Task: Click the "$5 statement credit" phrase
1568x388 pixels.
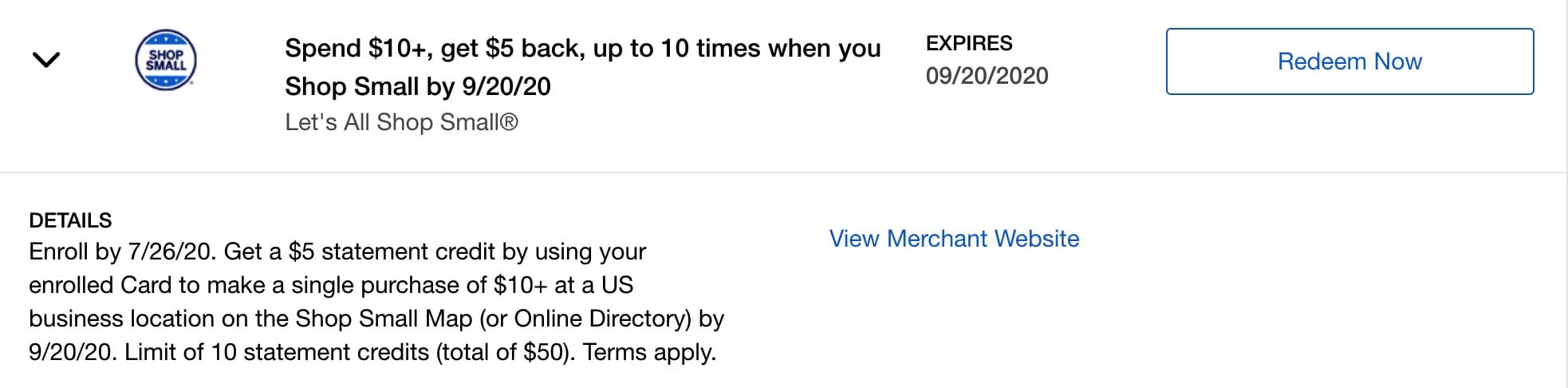Action: pos(392,251)
